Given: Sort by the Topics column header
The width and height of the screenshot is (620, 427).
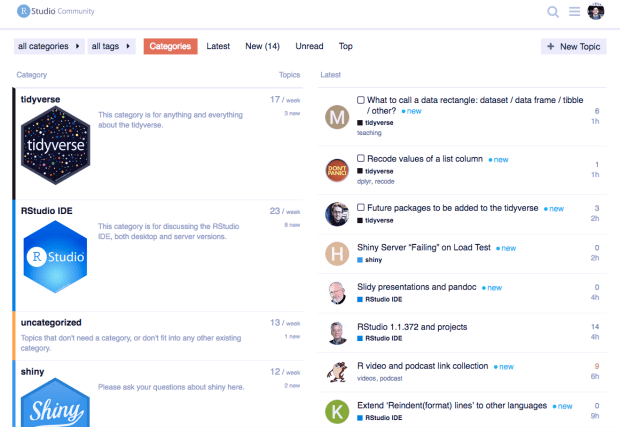Looking at the screenshot, I should tap(289, 75).
